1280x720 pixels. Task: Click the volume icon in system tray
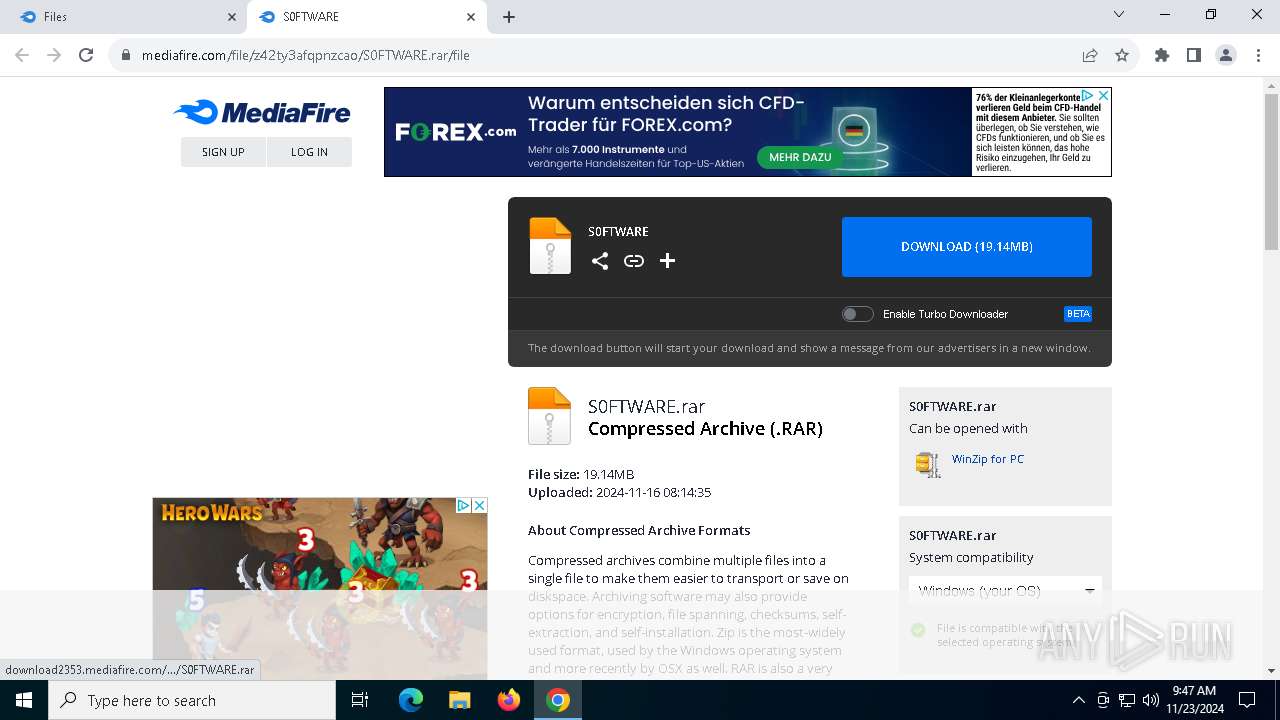[1151, 700]
